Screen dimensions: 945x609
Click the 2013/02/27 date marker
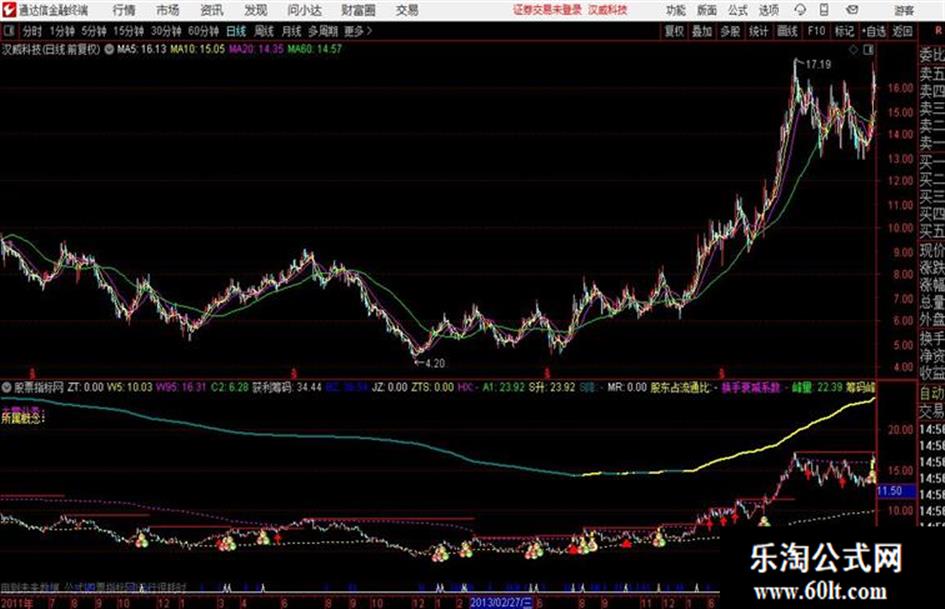click(501, 602)
